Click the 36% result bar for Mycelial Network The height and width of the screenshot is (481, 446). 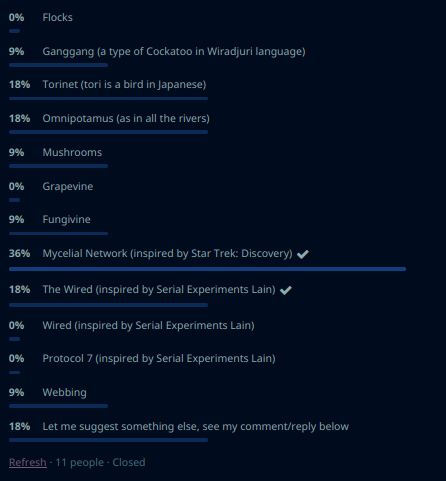[207, 269]
